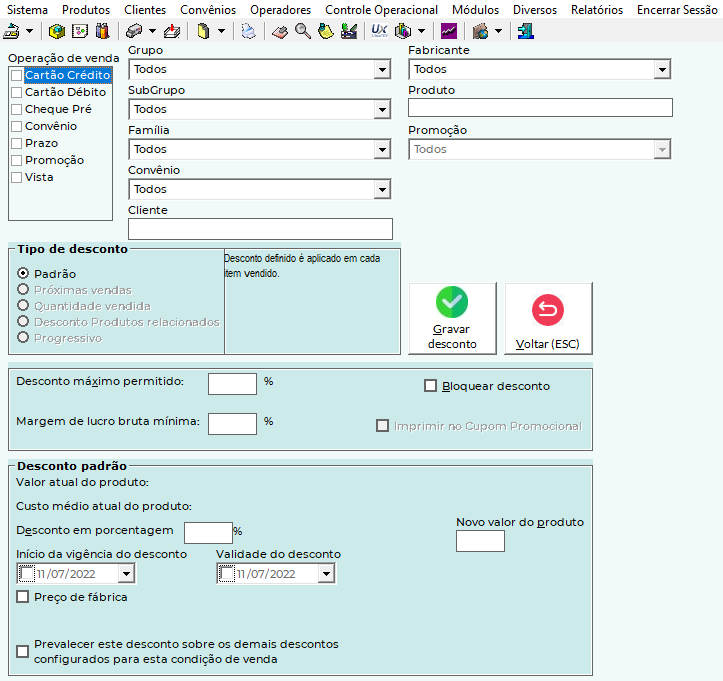Screen dimensions: 723x681
Task: Click the printer toolbar icon
Action: click(x=249, y=31)
